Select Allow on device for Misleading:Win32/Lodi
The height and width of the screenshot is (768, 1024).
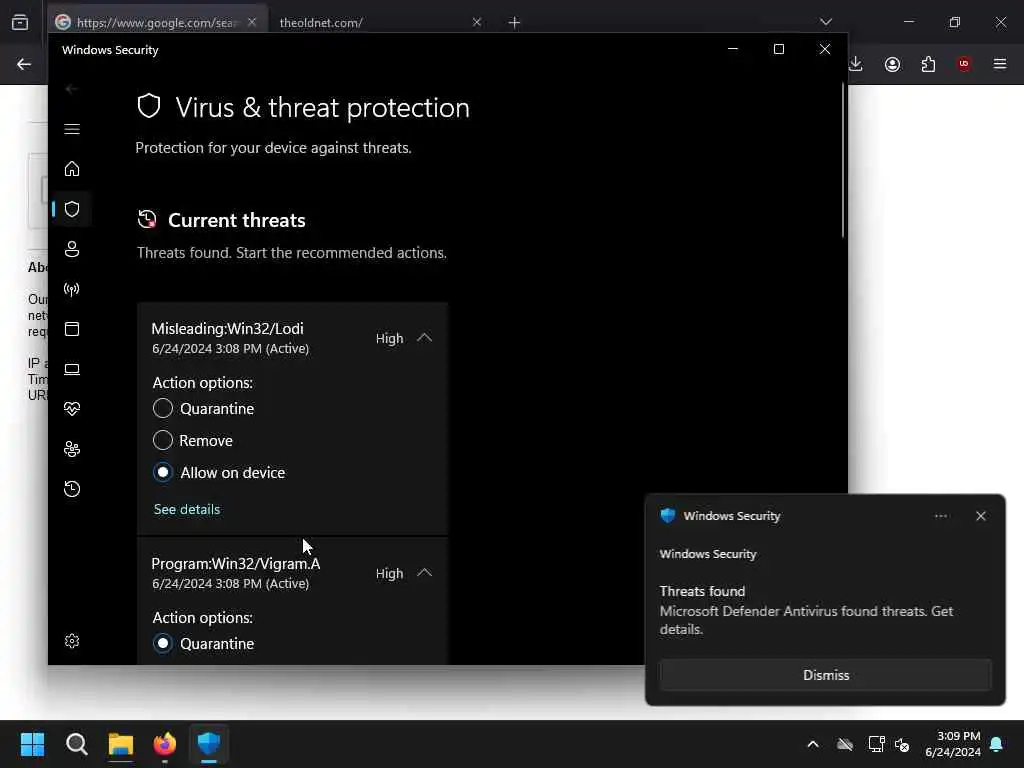pyautogui.click(x=163, y=472)
